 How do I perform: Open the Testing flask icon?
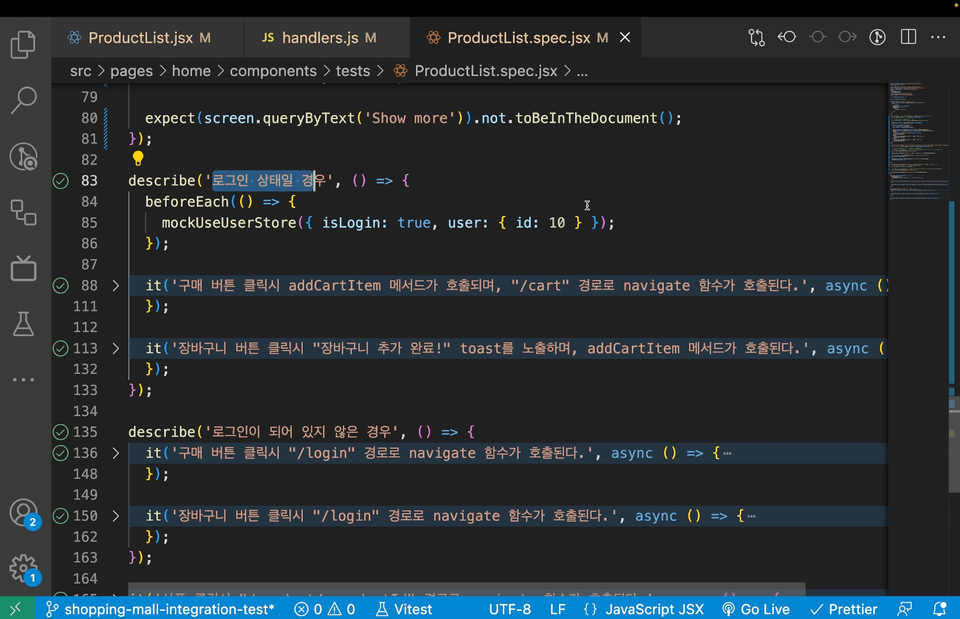[23, 323]
